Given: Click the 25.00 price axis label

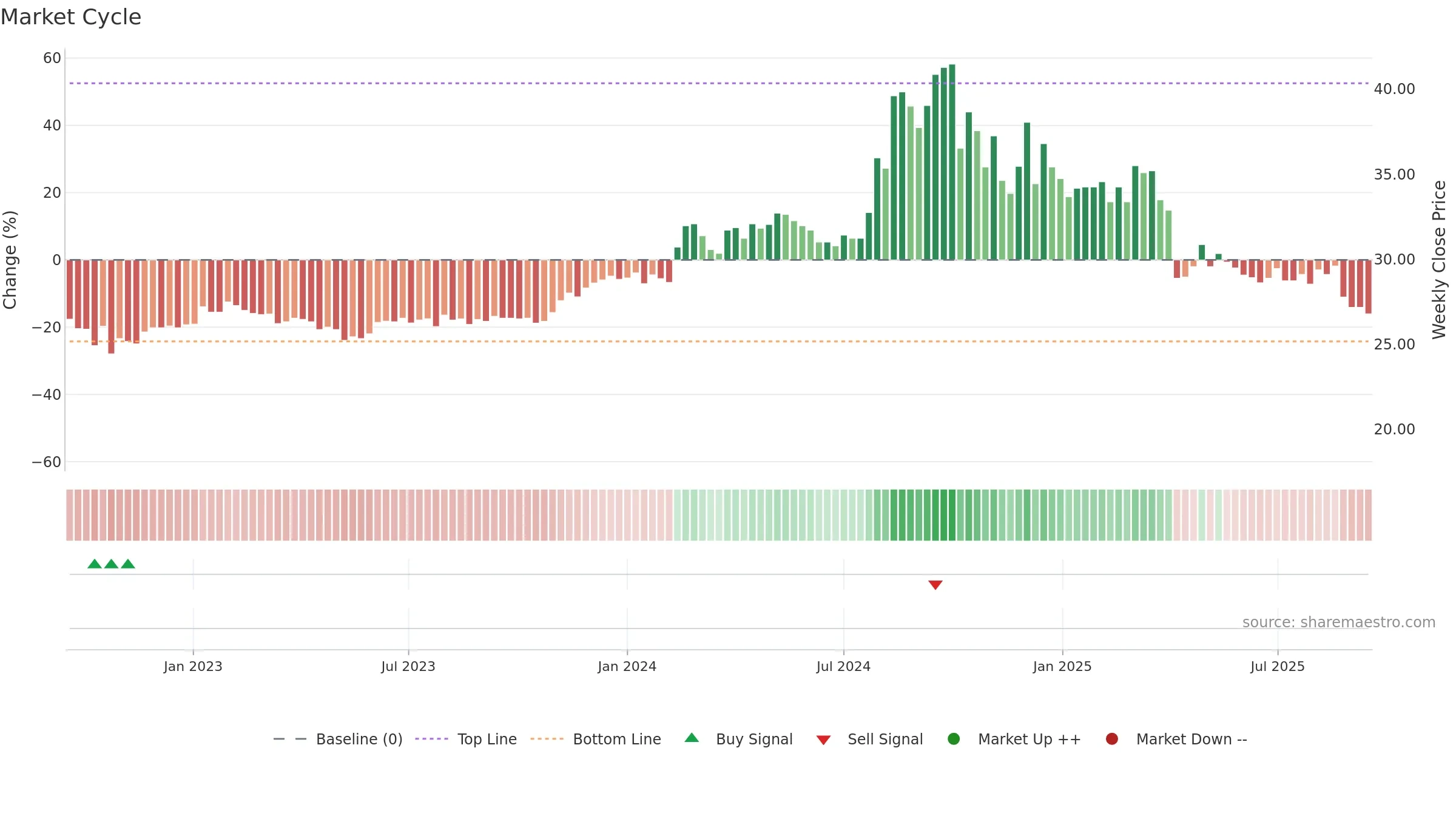Looking at the screenshot, I should 1394,345.
